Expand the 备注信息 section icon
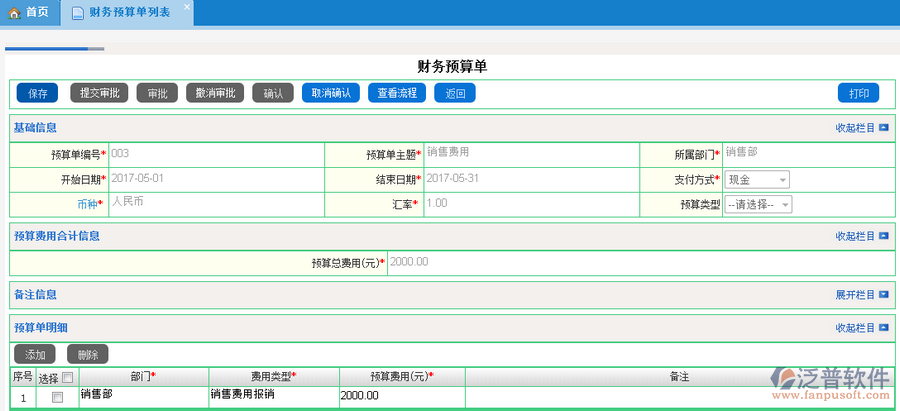Image resolution: width=900 pixels, height=411 pixels. 883,295
